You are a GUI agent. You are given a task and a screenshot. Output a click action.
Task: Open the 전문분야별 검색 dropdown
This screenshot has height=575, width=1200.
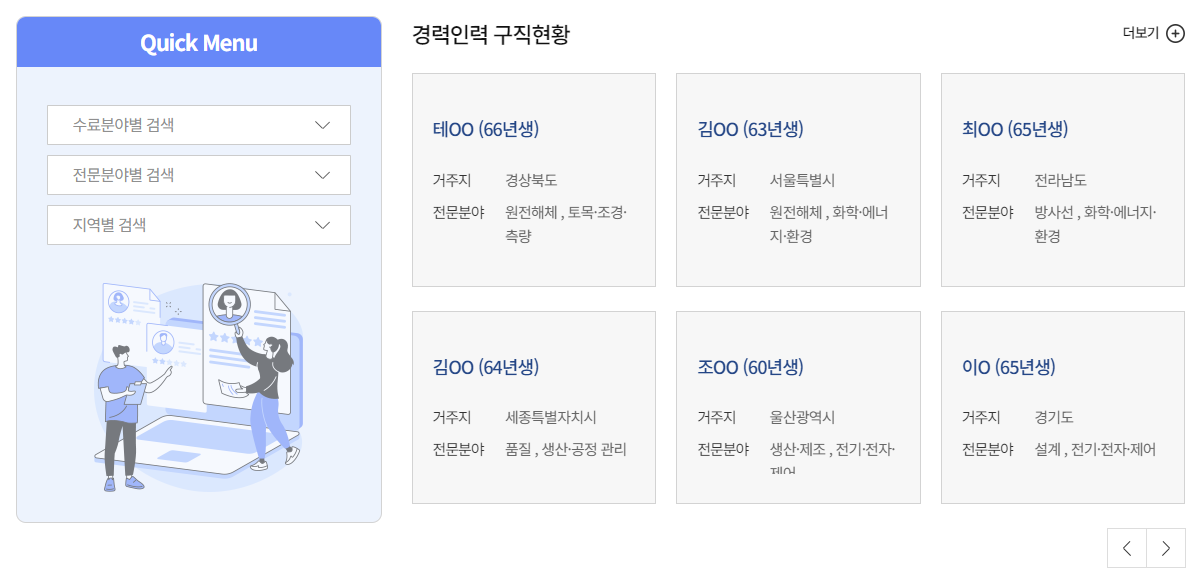point(199,175)
